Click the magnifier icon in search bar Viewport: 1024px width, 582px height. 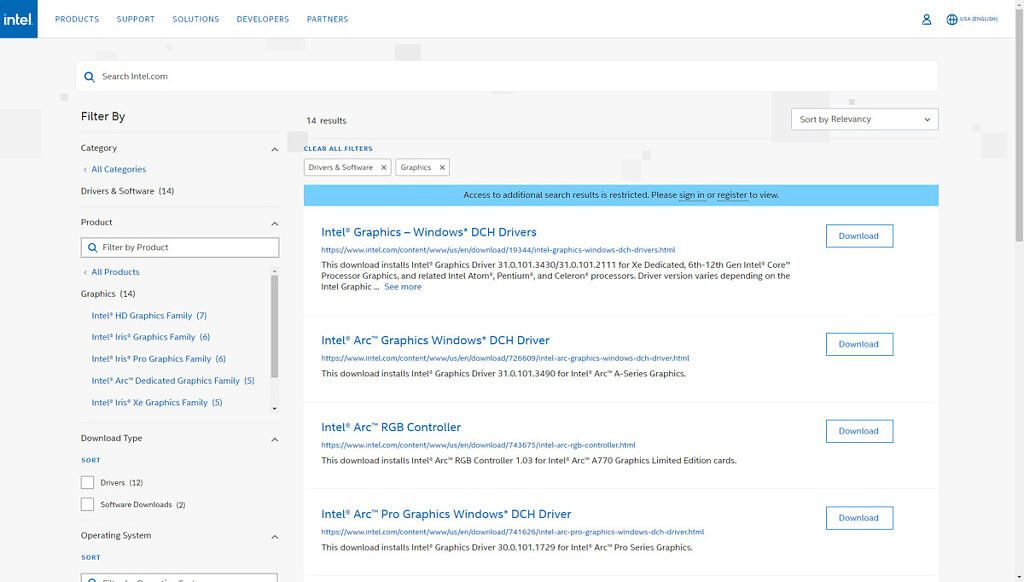(89, 76)
